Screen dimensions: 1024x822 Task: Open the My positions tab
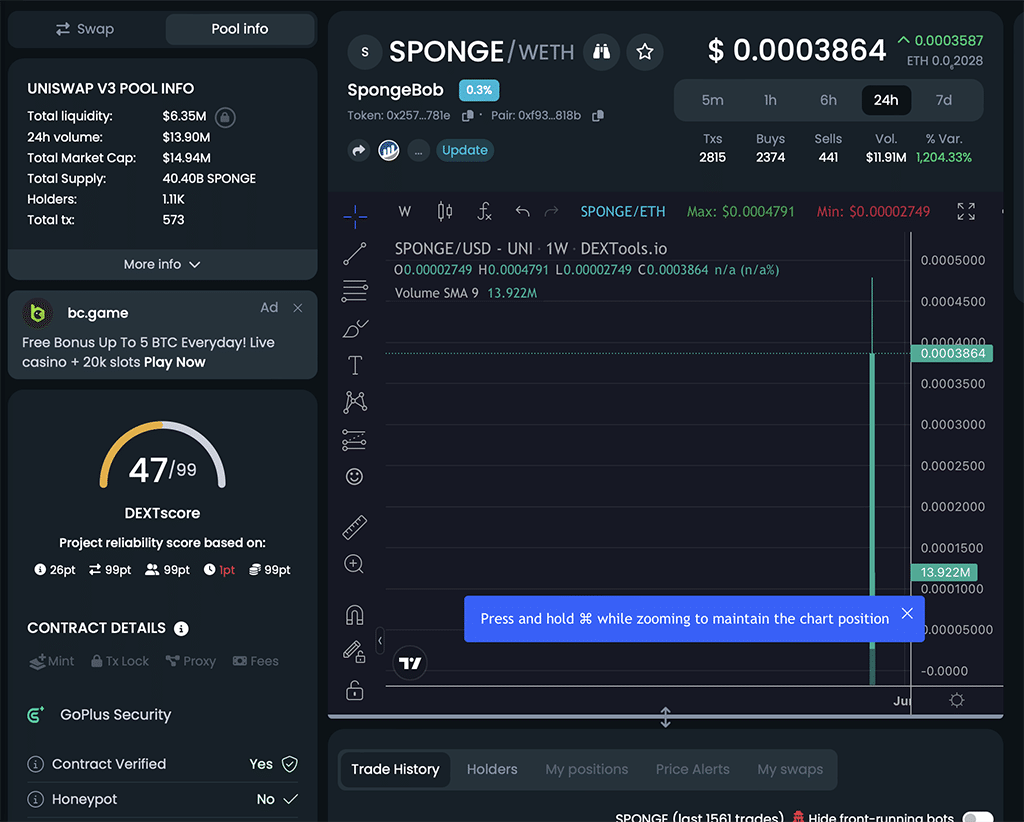pyautogui.click(x=586, y=769)
